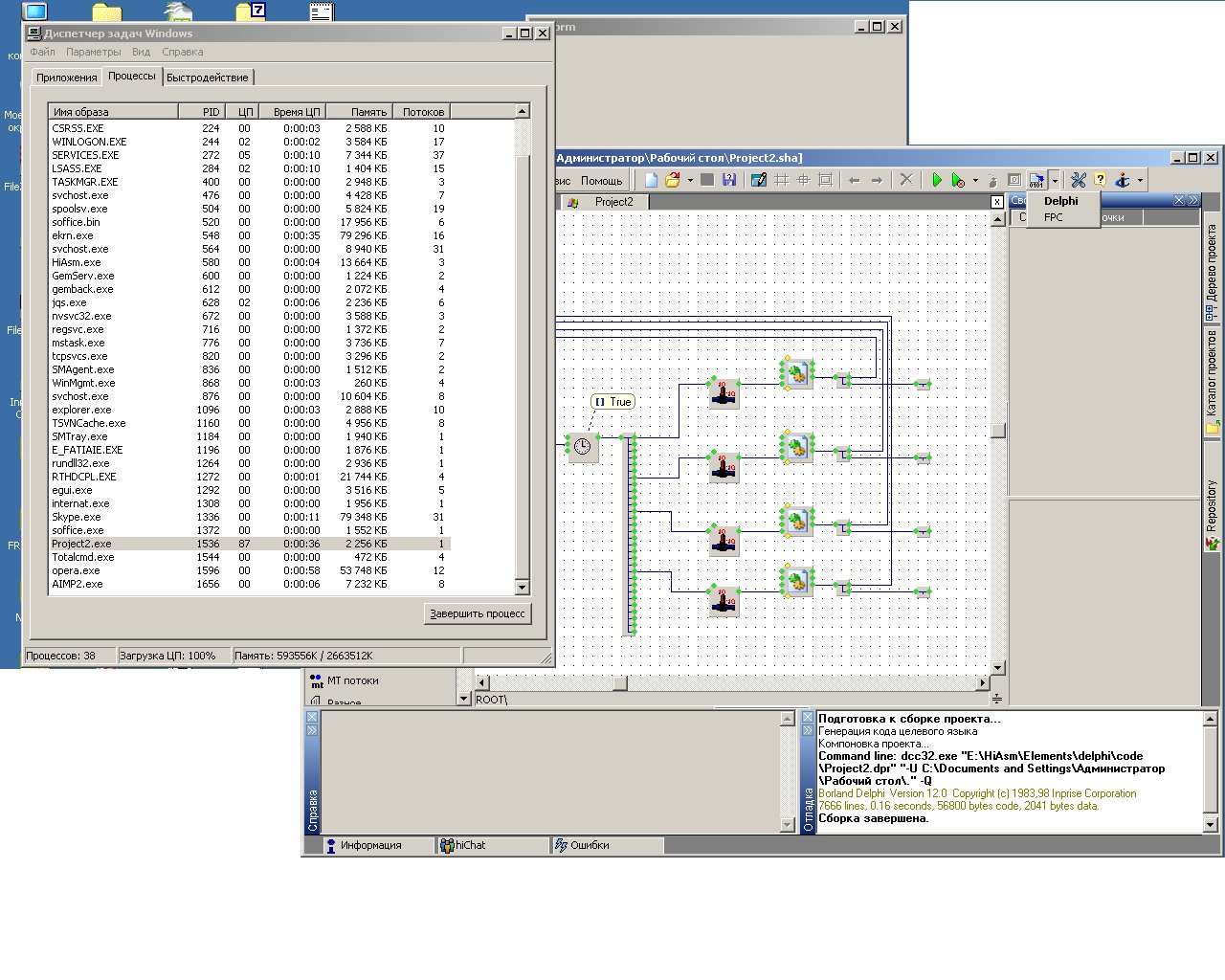The width and height of the screenshot is (1225, 980).
Task: Click the compiler 0101 icon in toolbar
Action: click(x=1036, y=180)
